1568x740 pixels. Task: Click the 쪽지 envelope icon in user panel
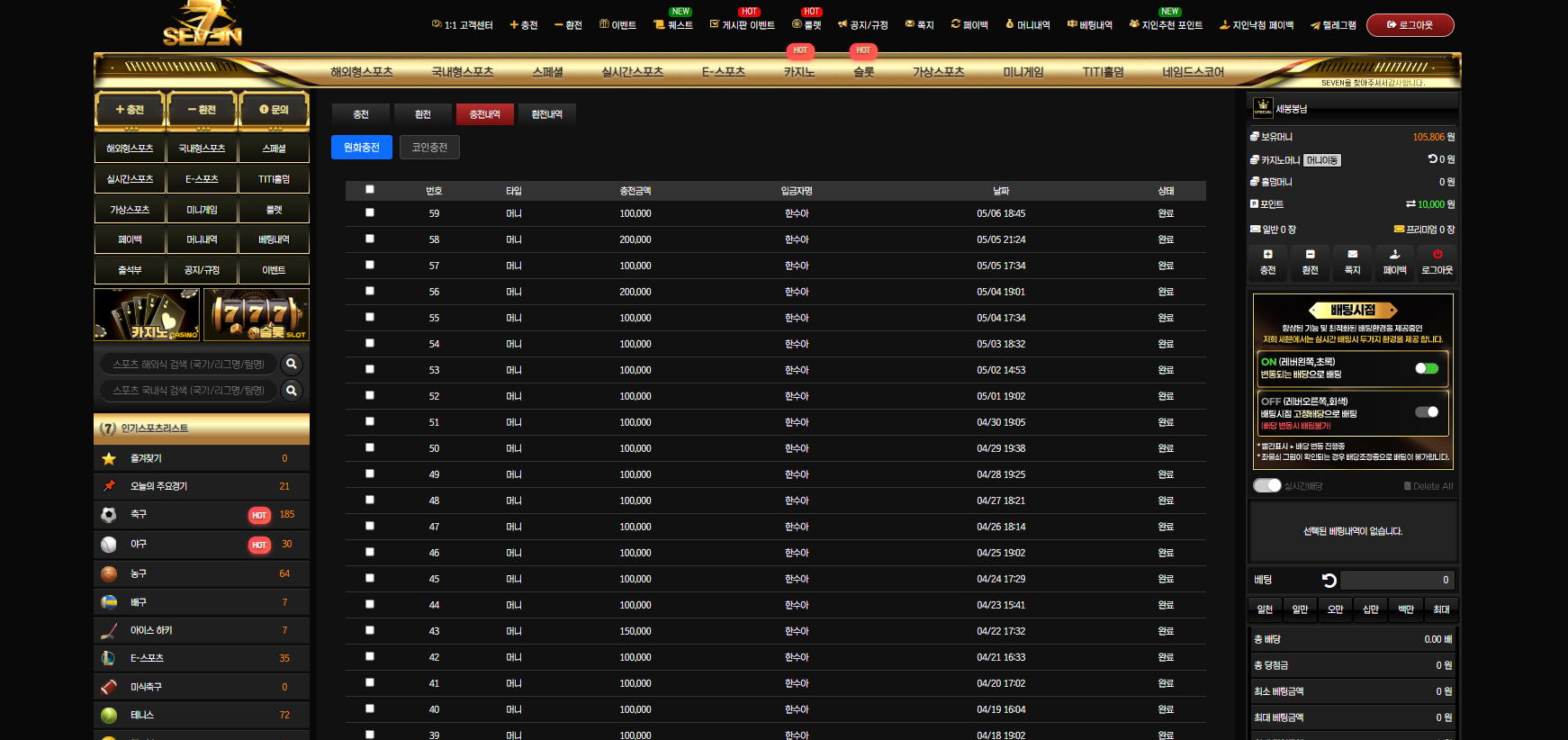tap(1352, 255)
